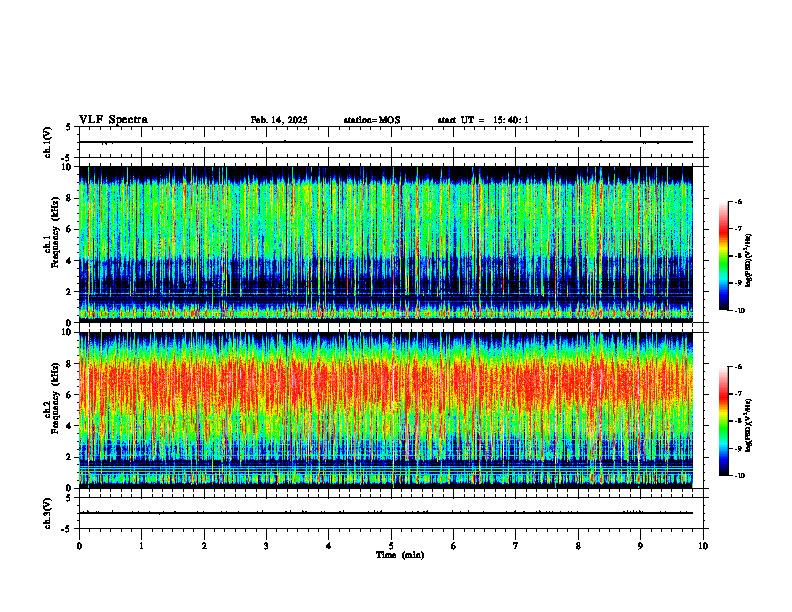Click the "-10" label on ch.2 color bar
The width and height of the screenshot is (792, 612).
coord(739,476)
